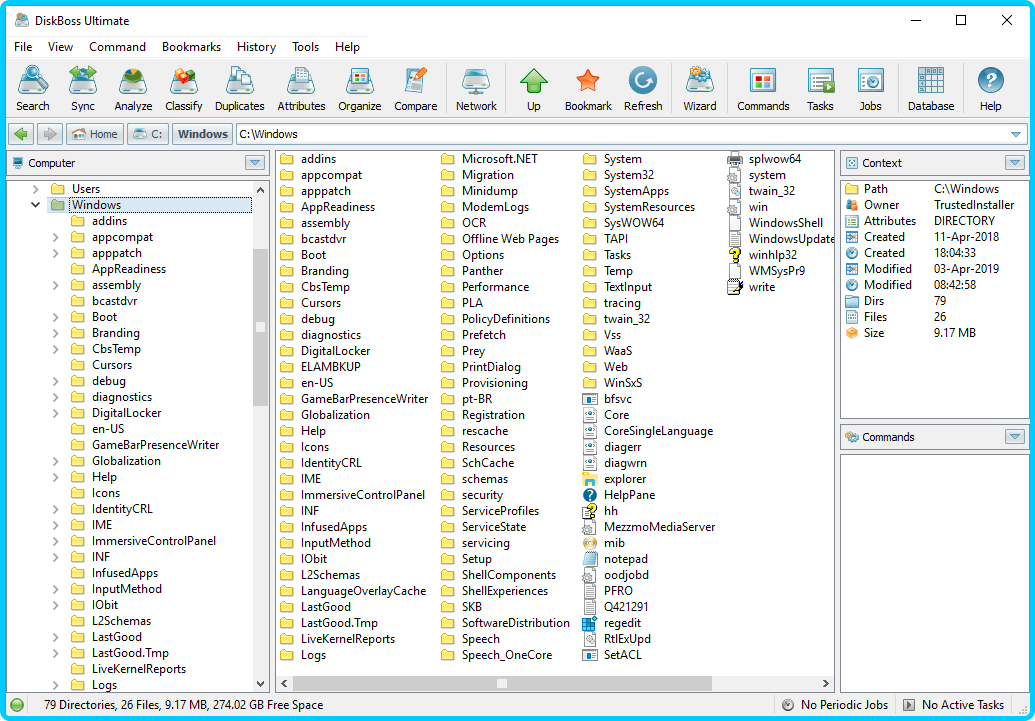The height and width of the screenshot is (721, 1035).
Task: Open the Context panel dropdown
Action: (x=1015, y=163)
